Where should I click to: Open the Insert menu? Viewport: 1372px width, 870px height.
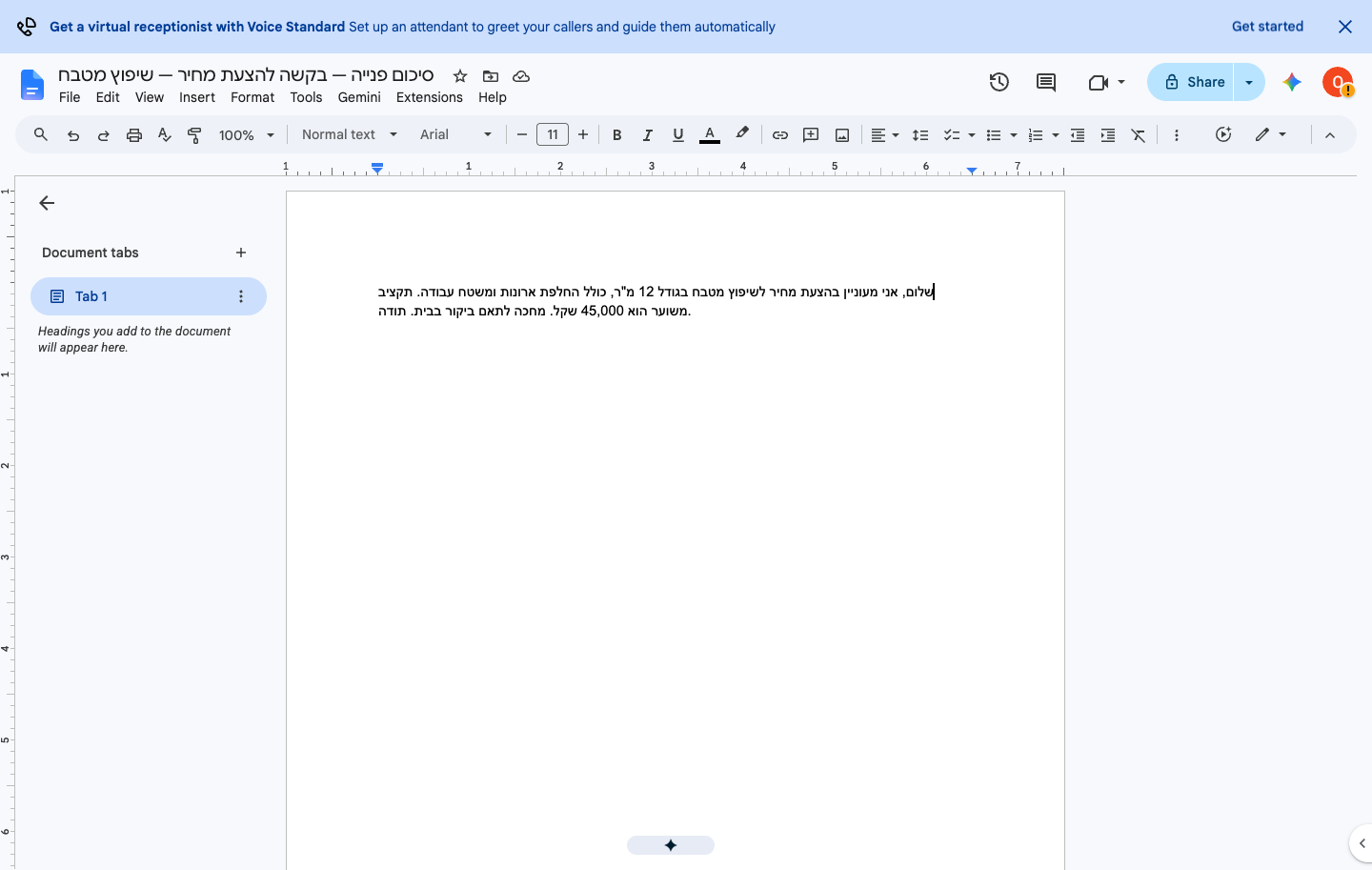tap(197, 97)
